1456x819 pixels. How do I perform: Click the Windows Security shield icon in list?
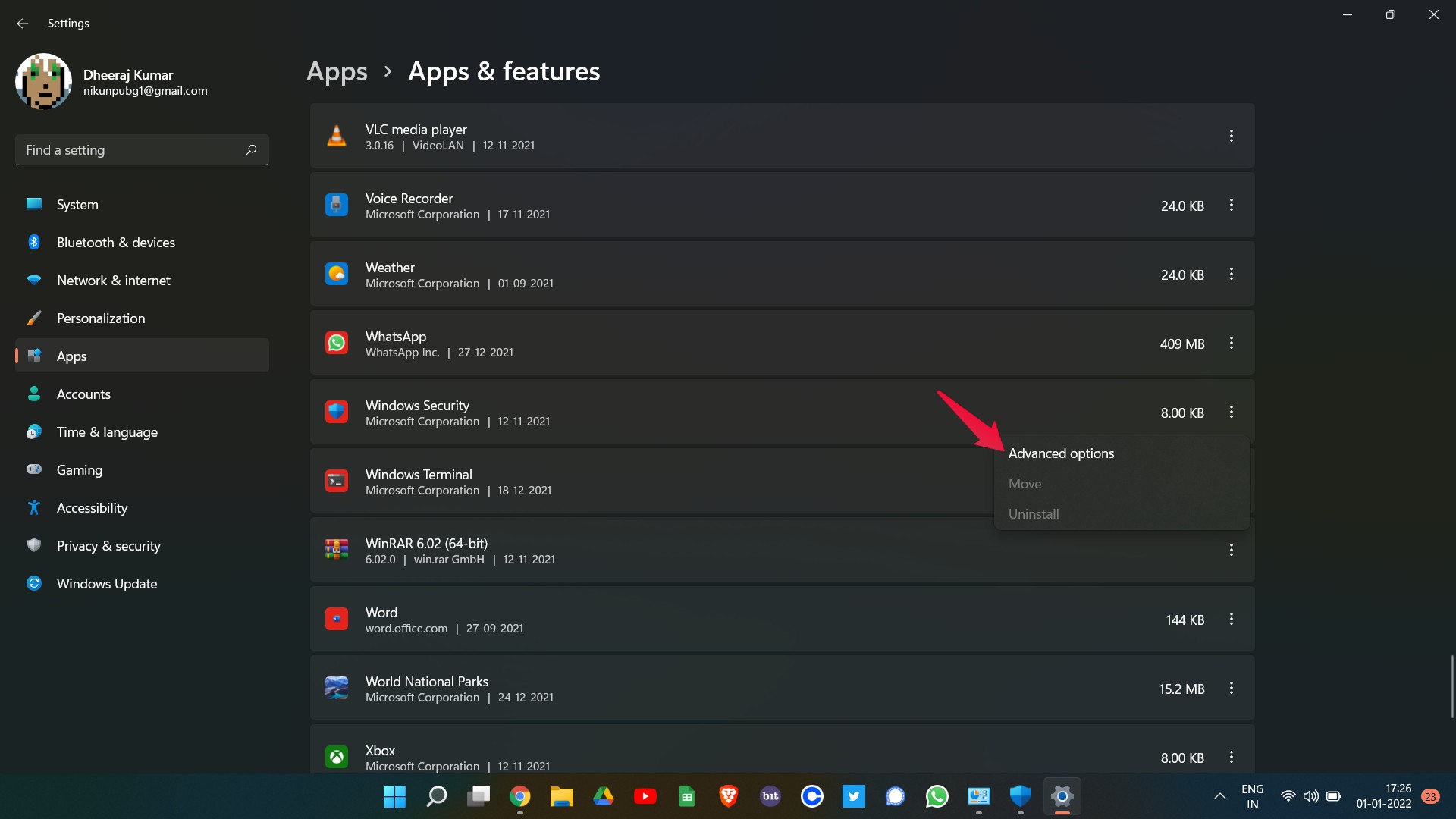[337, 412]
